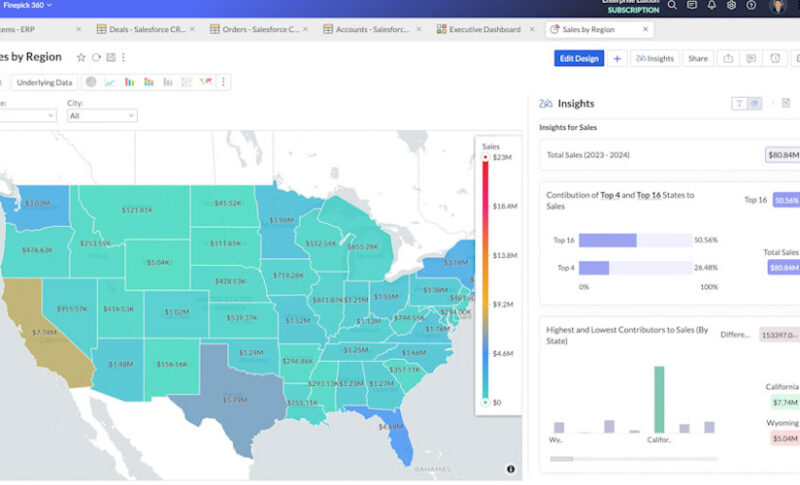Switch chart to gray bar chart type
This screenshot has height=485, width=800.
pyautogui.click(x=167, y=82)
